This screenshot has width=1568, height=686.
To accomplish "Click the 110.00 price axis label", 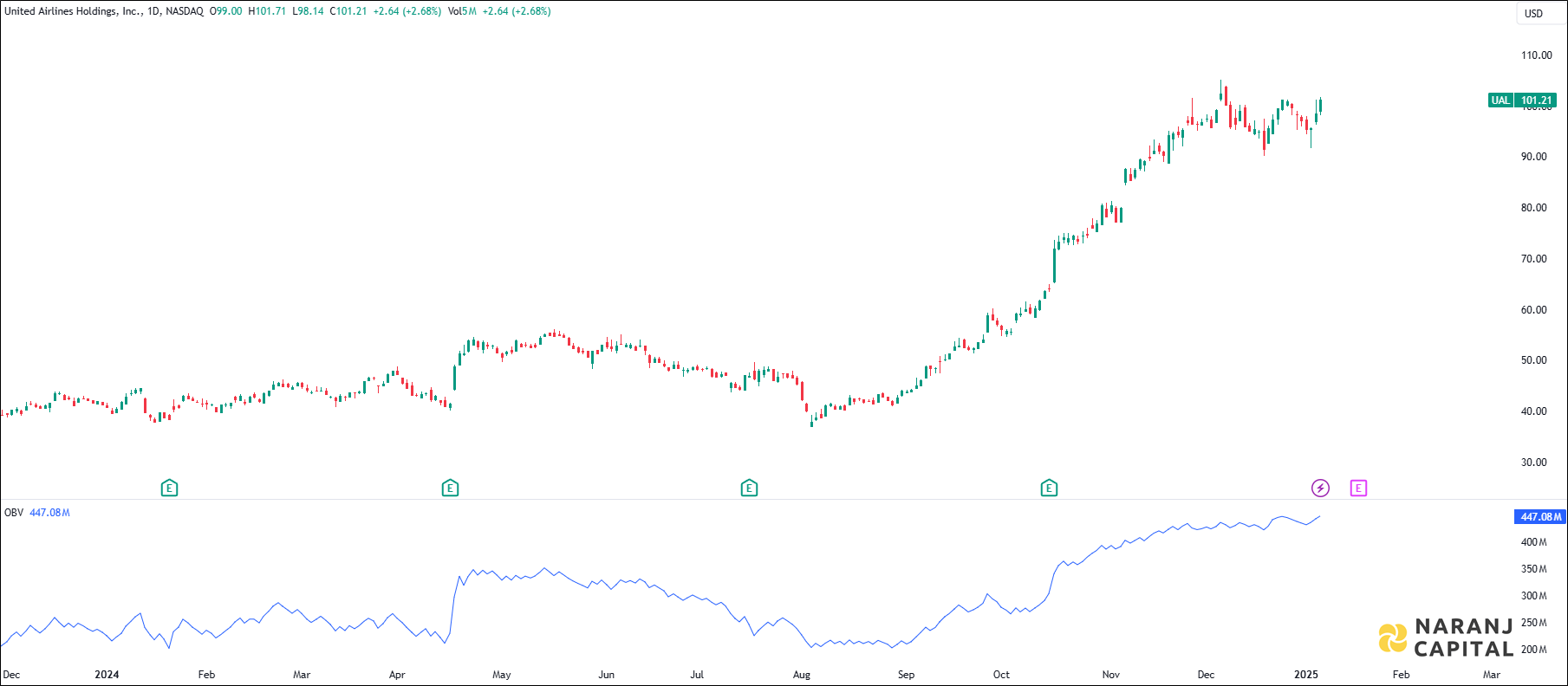I will pyautogui.click(x=1537, y=55).
